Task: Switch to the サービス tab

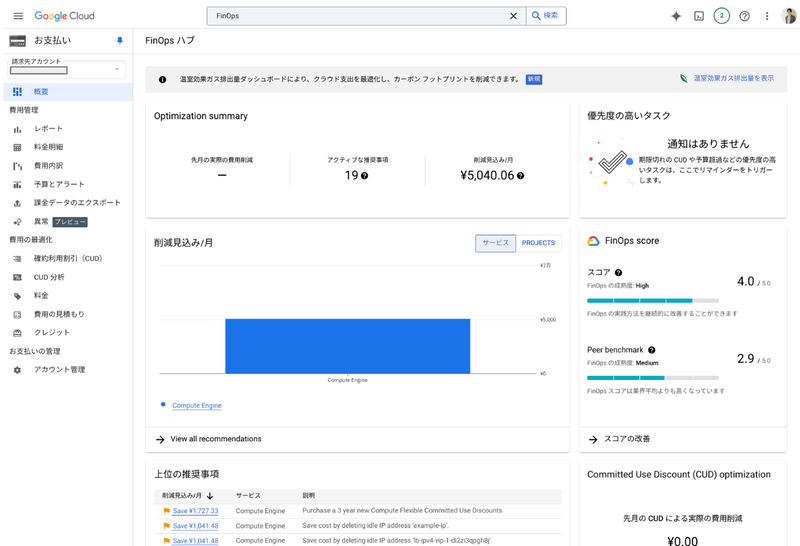Action: (x=495, y=243)
